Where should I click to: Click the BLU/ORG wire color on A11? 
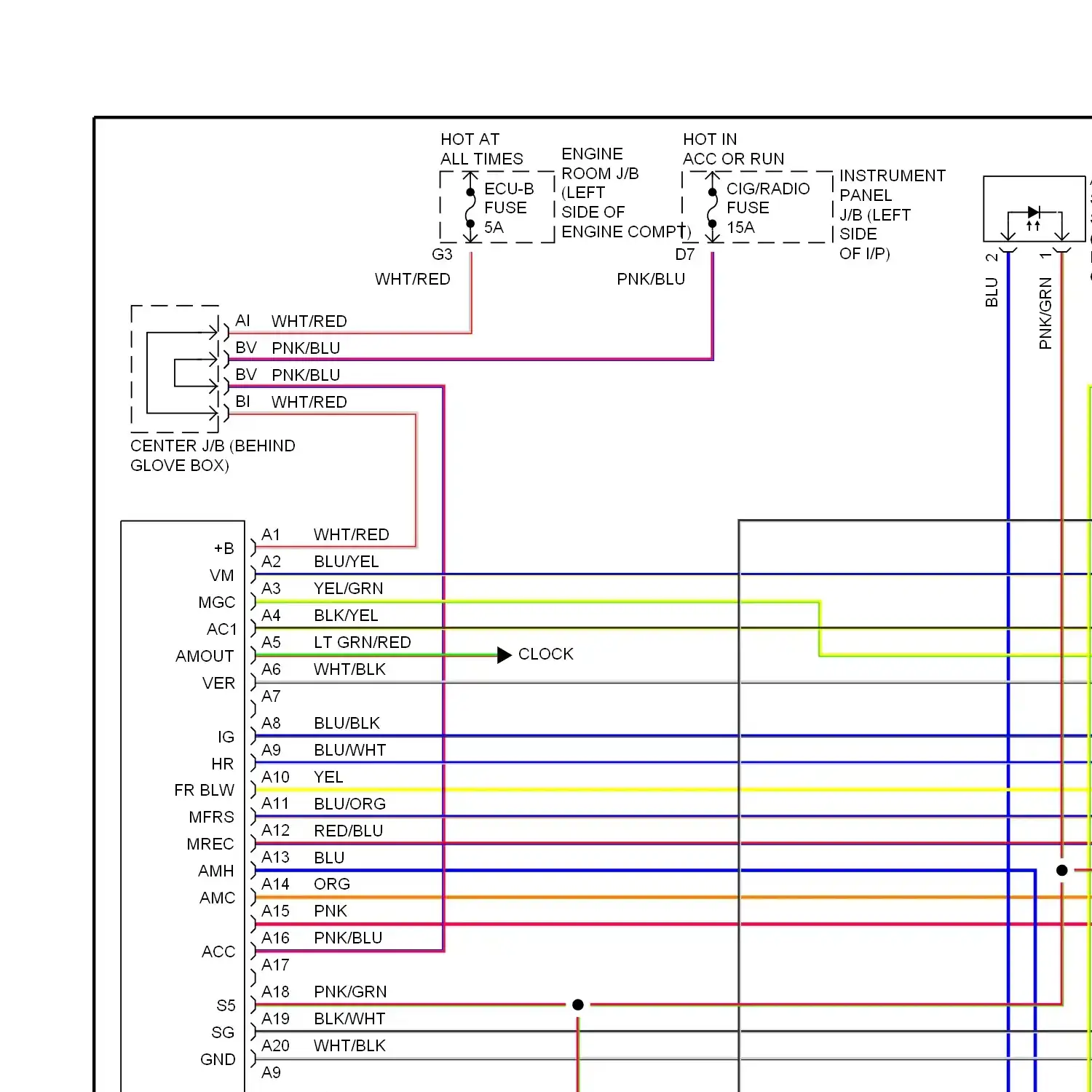point(350,804)
